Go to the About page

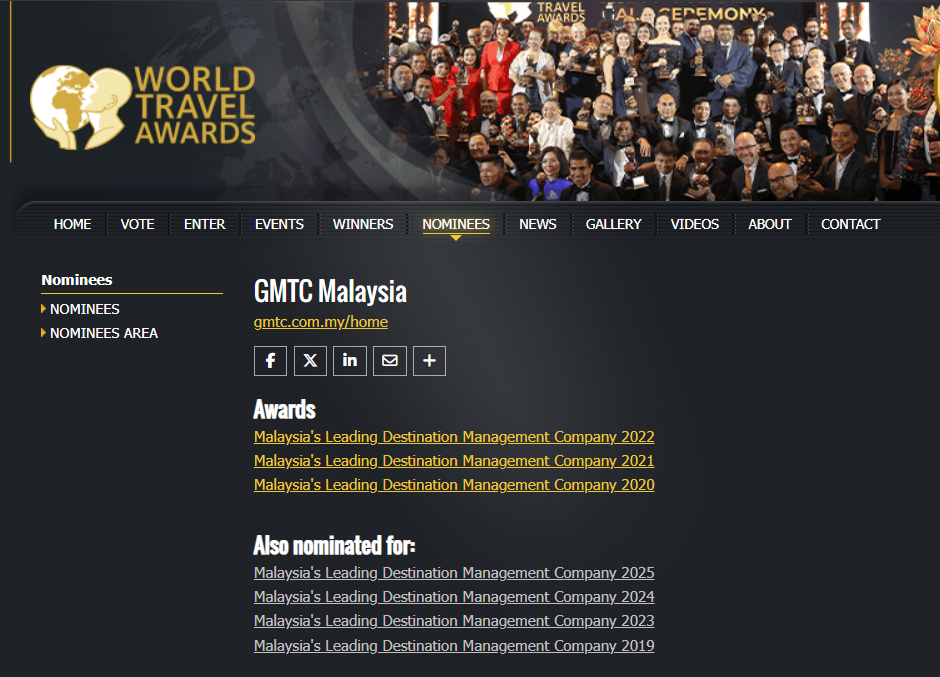click(770, 224)
